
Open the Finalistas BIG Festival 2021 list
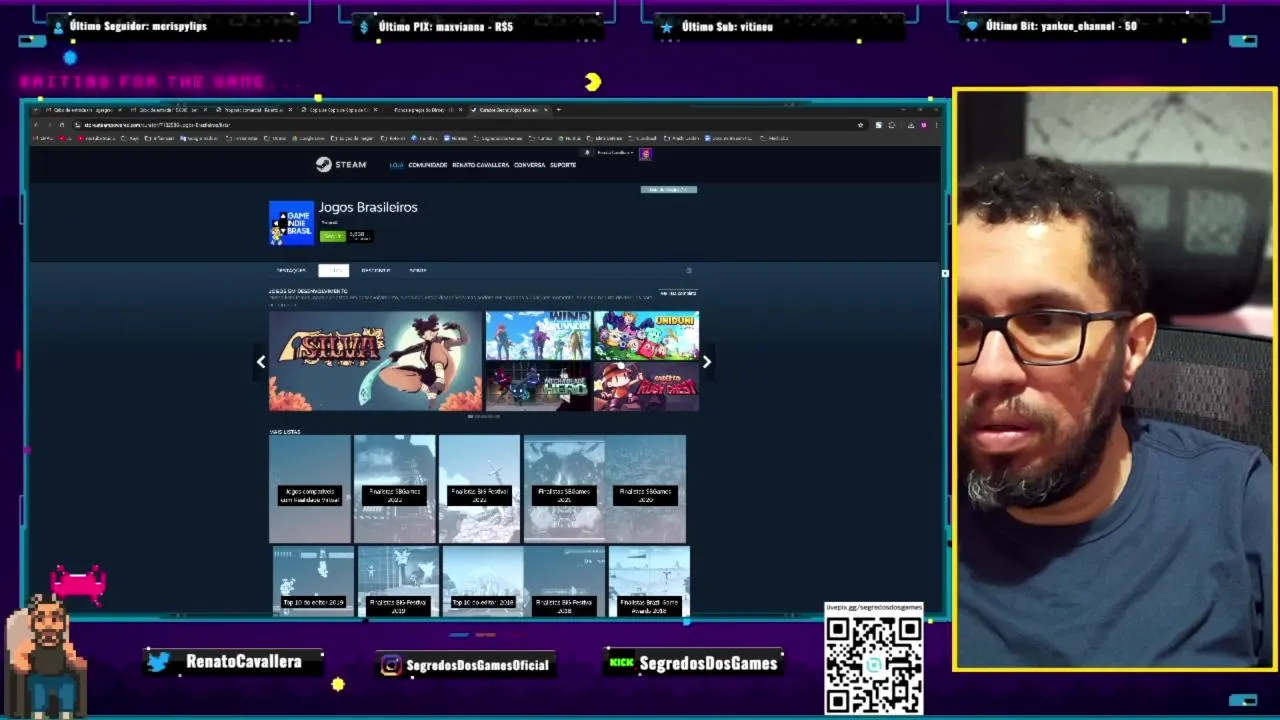[479, 489]
